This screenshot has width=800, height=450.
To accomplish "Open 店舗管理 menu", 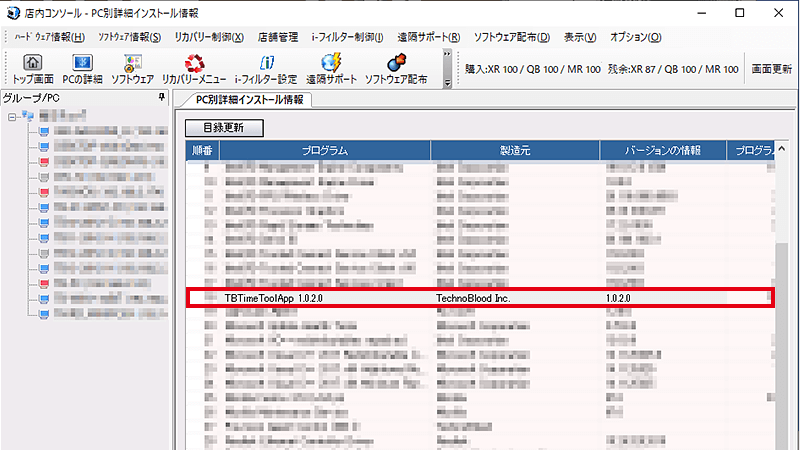I will (x=278, y=37).
